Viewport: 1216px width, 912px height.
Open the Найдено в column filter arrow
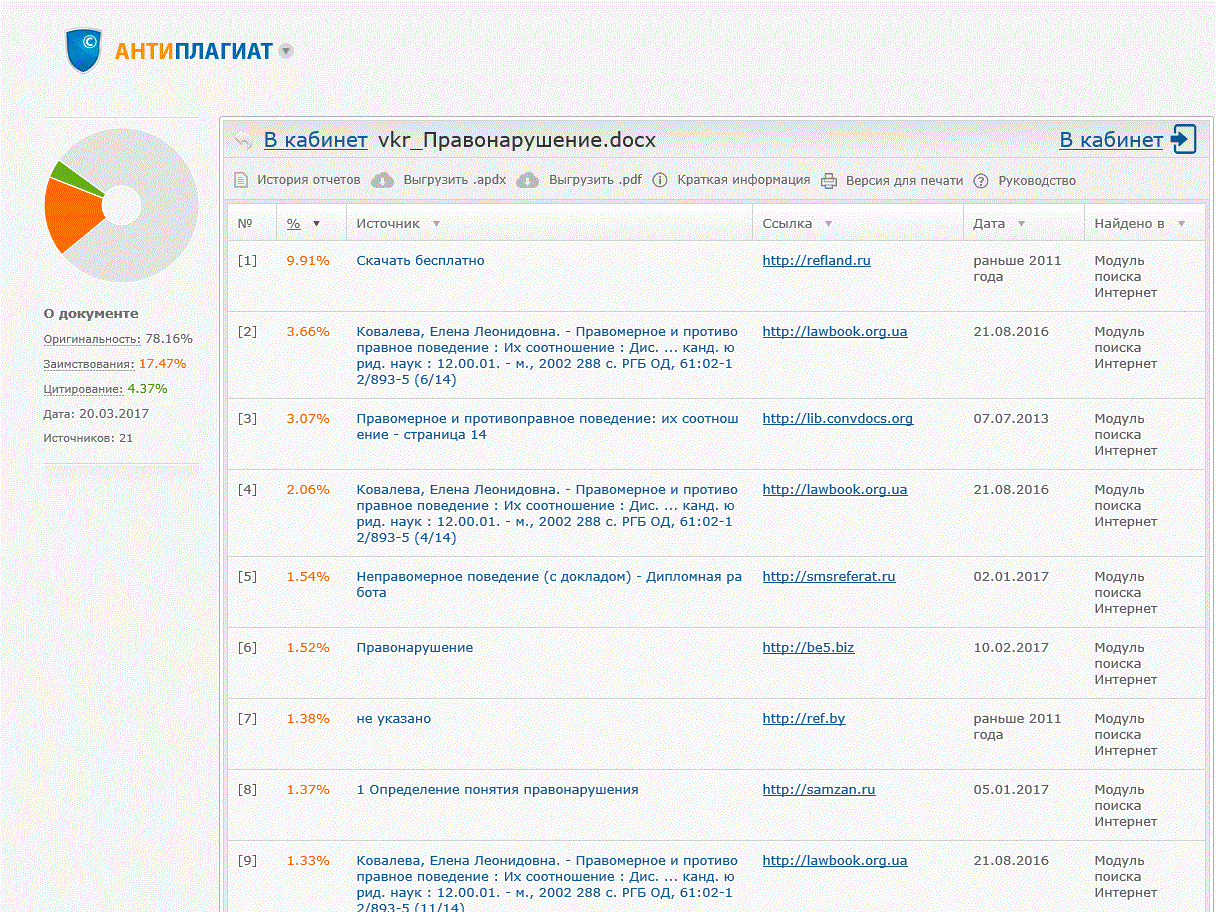[1182, 224]
